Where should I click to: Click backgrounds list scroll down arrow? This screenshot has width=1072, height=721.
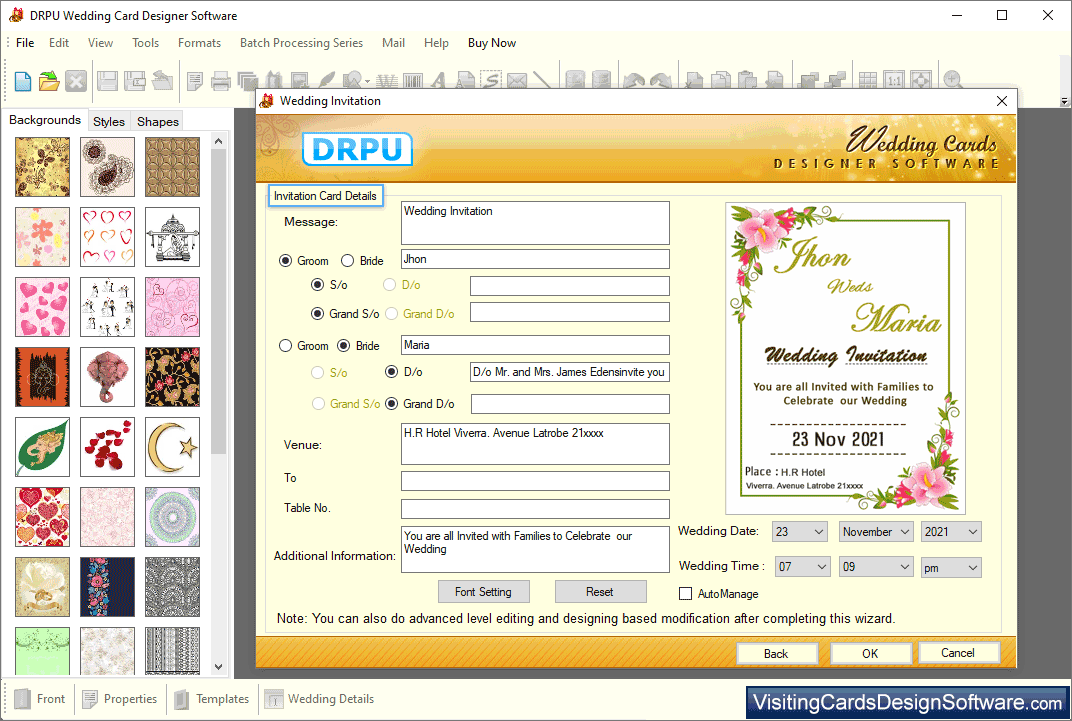218,666
